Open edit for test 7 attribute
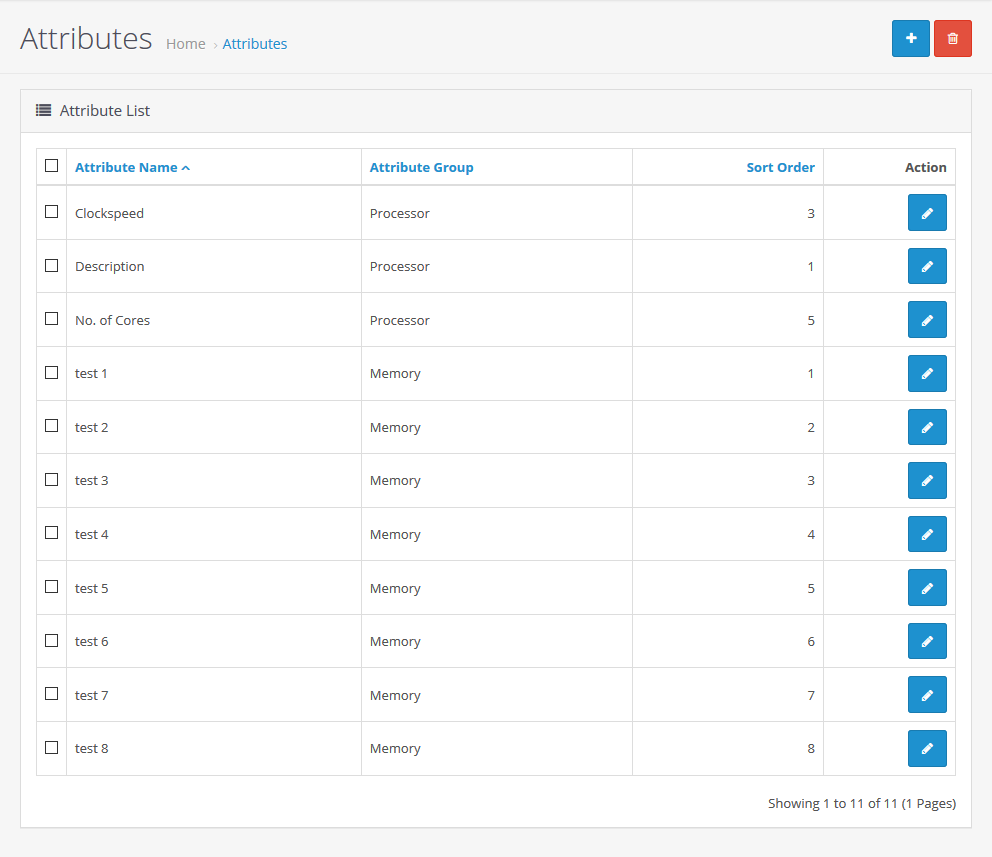Screen dimensions: 992x857 click(927, 694)
